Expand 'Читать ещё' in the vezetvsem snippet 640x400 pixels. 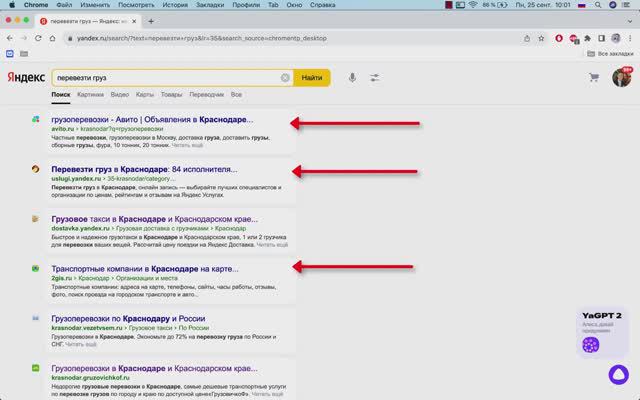pos(80,344)
